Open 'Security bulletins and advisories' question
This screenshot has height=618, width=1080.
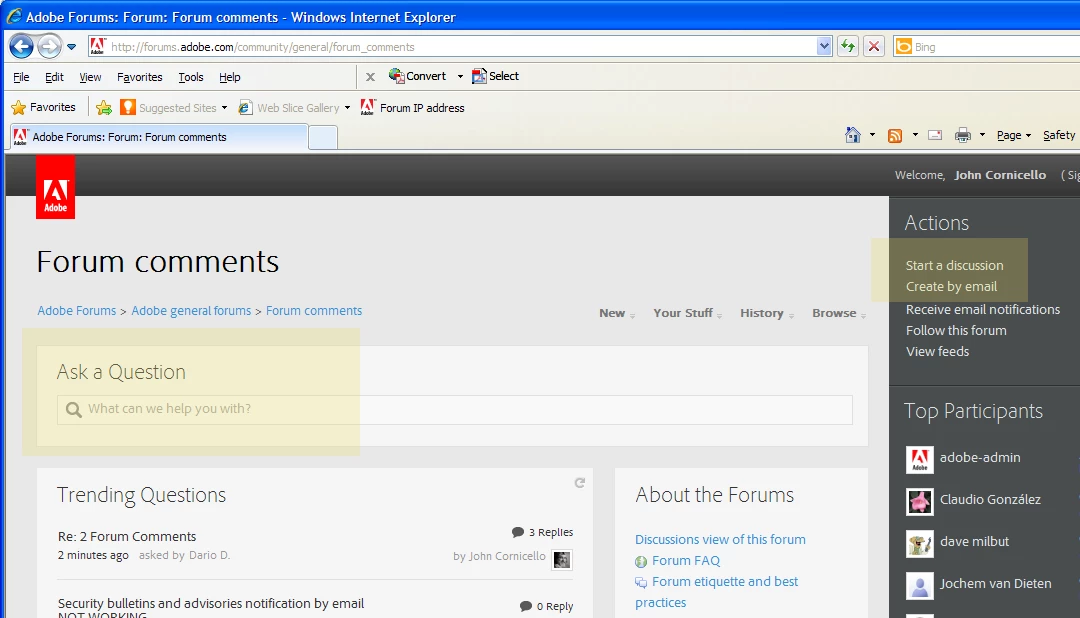(211, 607)
